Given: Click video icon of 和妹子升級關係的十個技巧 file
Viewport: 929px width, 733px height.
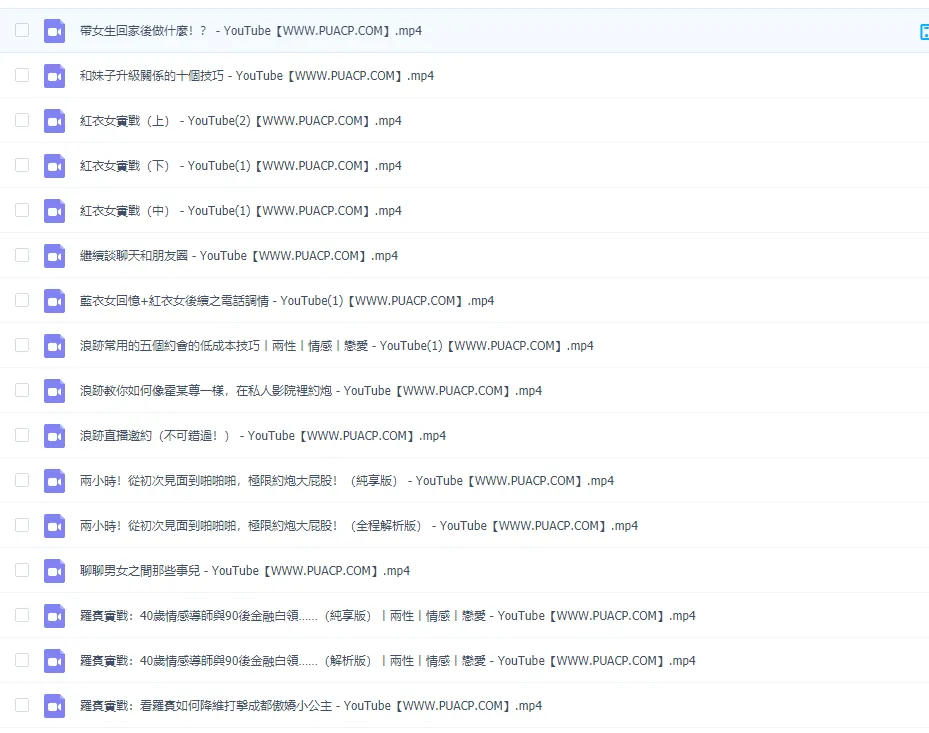Looking at the screenshot, I should click(x=55, y=76).
